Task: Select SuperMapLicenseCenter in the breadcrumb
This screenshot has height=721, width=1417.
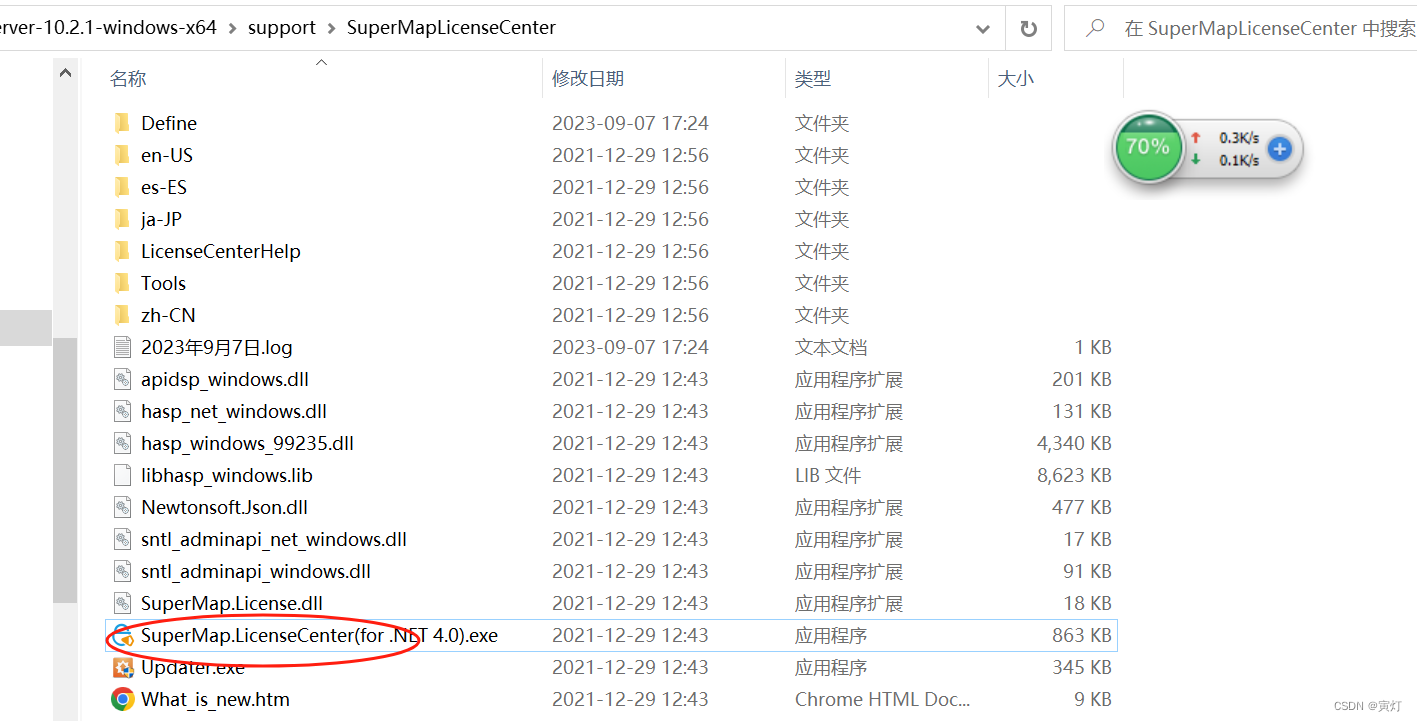Action: click(x=451, y=28)
